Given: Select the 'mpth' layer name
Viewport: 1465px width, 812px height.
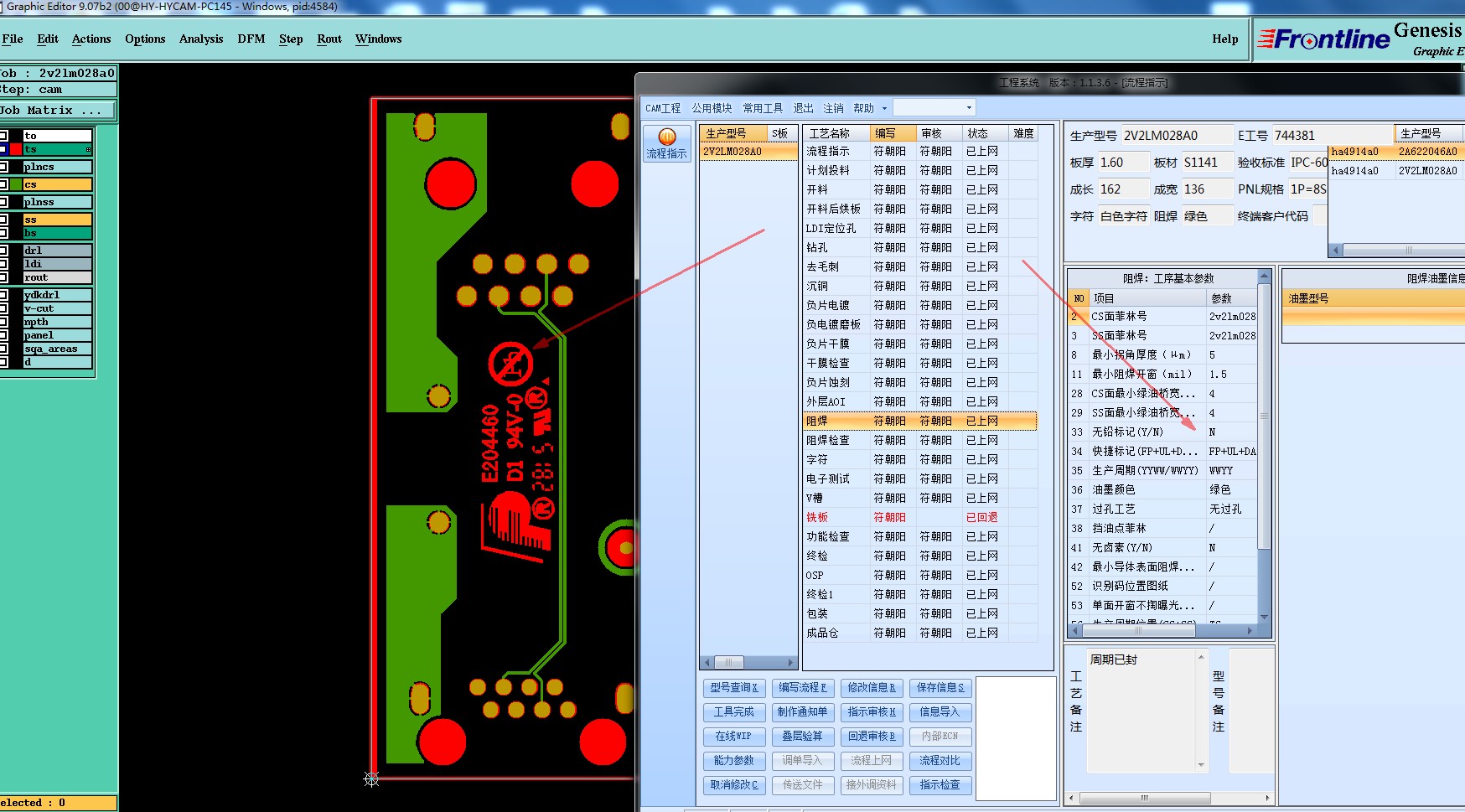Looking at the screenshot, I should (57, 322).
